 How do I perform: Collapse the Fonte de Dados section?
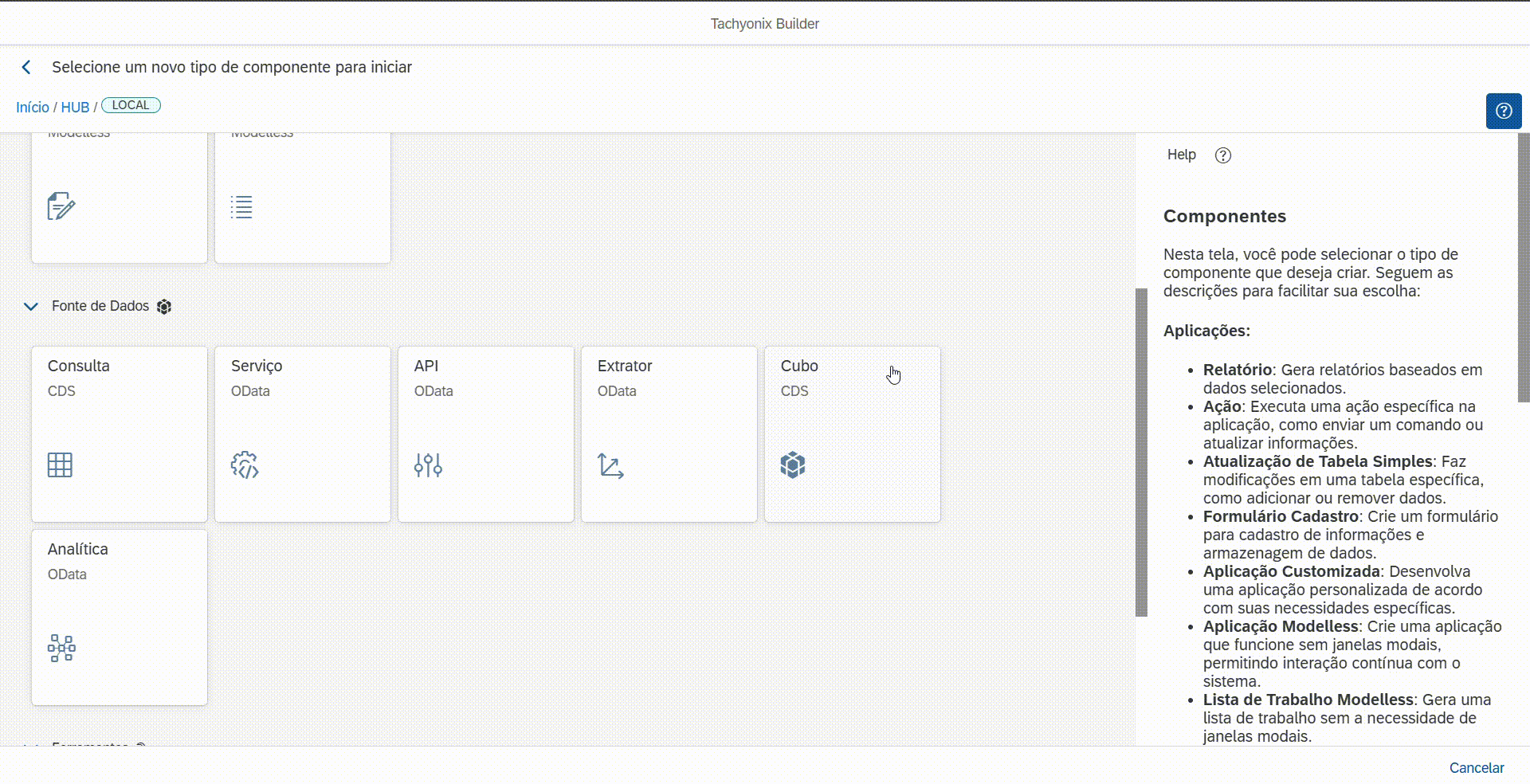pos(31,307)
